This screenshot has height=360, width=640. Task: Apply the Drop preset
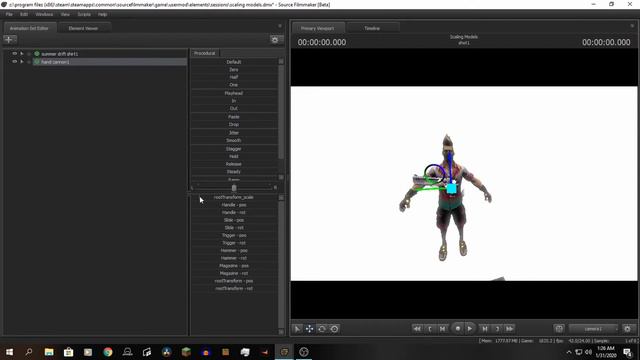tap(234, 124)
